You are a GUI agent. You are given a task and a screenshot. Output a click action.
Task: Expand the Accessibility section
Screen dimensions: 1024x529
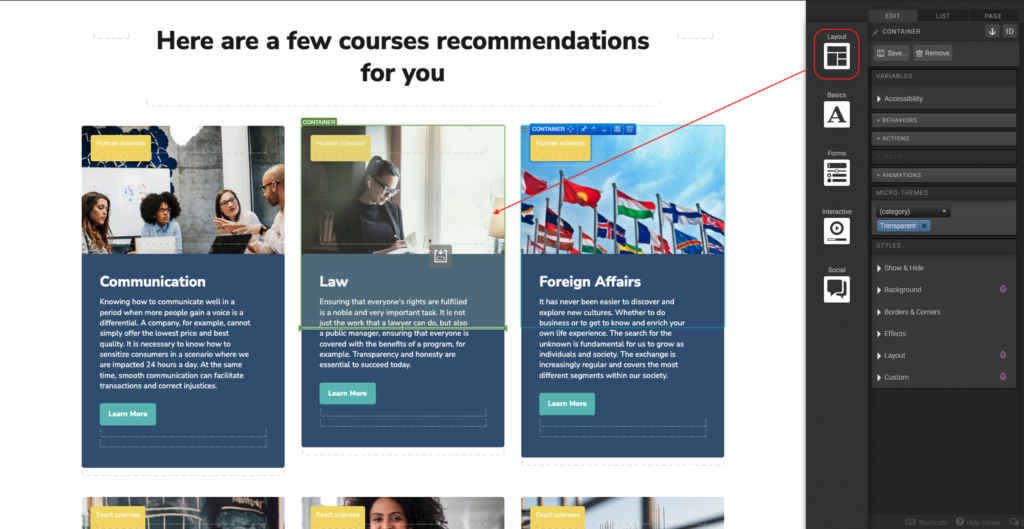point(943,99)
